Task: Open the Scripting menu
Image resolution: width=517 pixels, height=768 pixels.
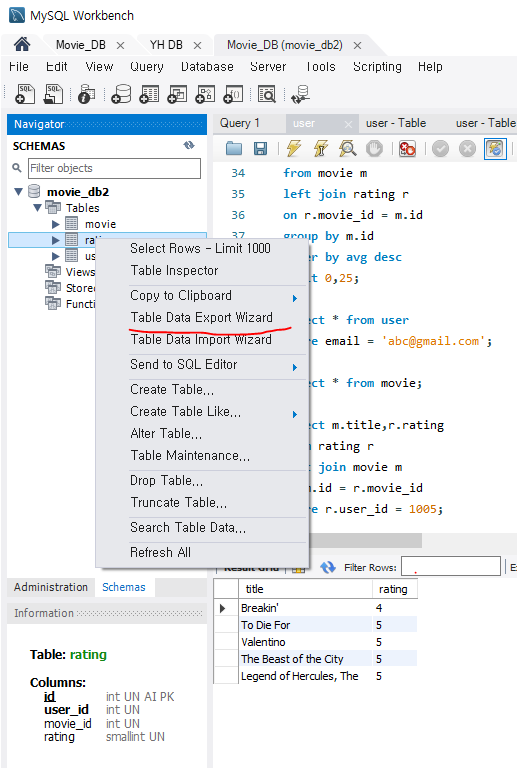Action: click(377, 67)
